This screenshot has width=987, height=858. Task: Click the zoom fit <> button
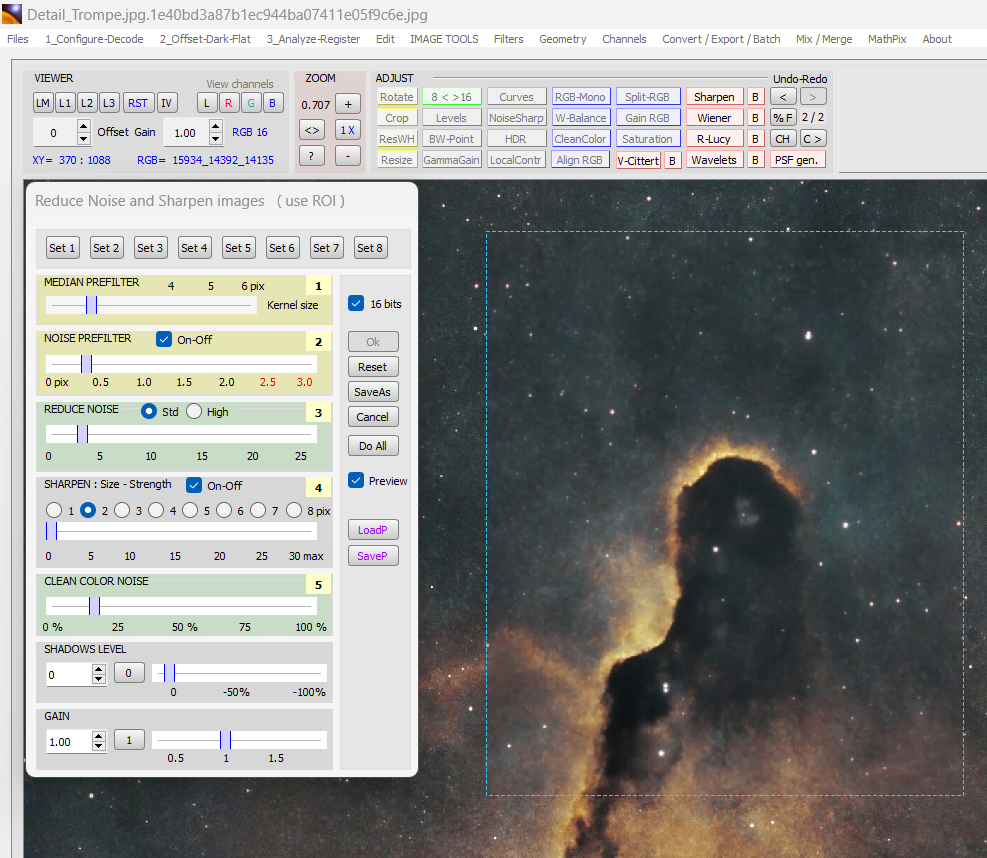(312, 129)
